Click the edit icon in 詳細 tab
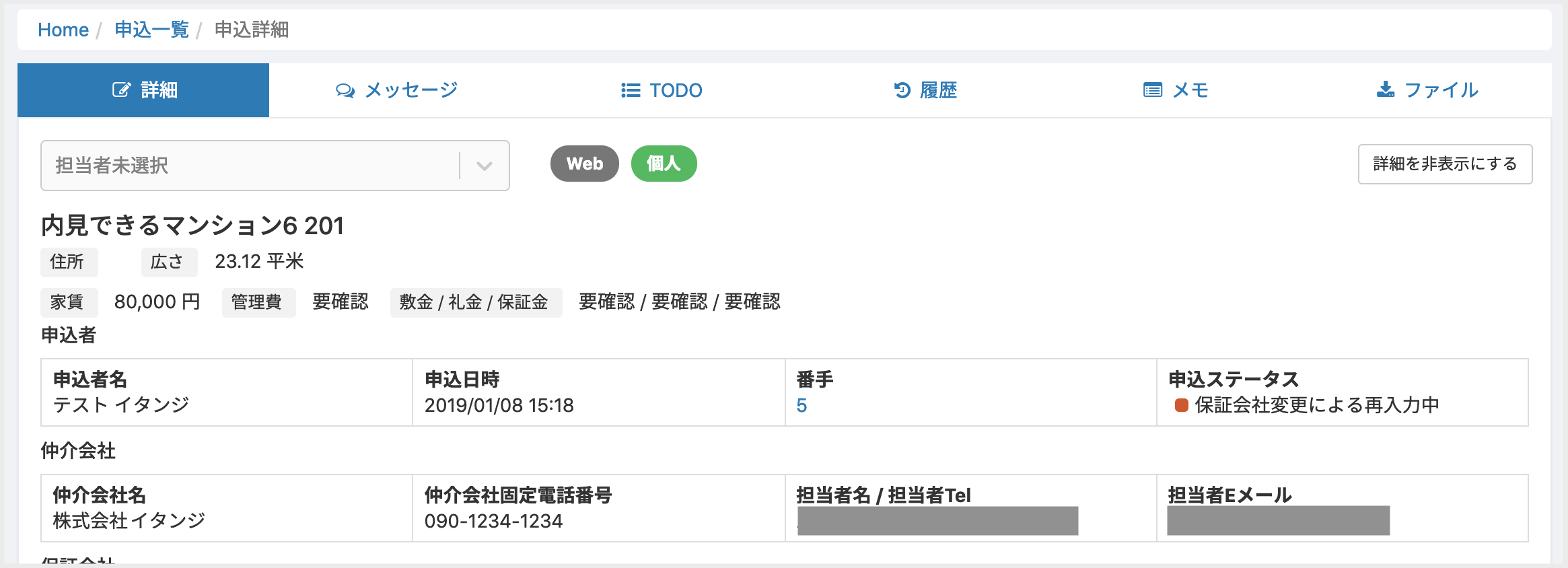Screen dimensions: 1568x568 (121, 90)
